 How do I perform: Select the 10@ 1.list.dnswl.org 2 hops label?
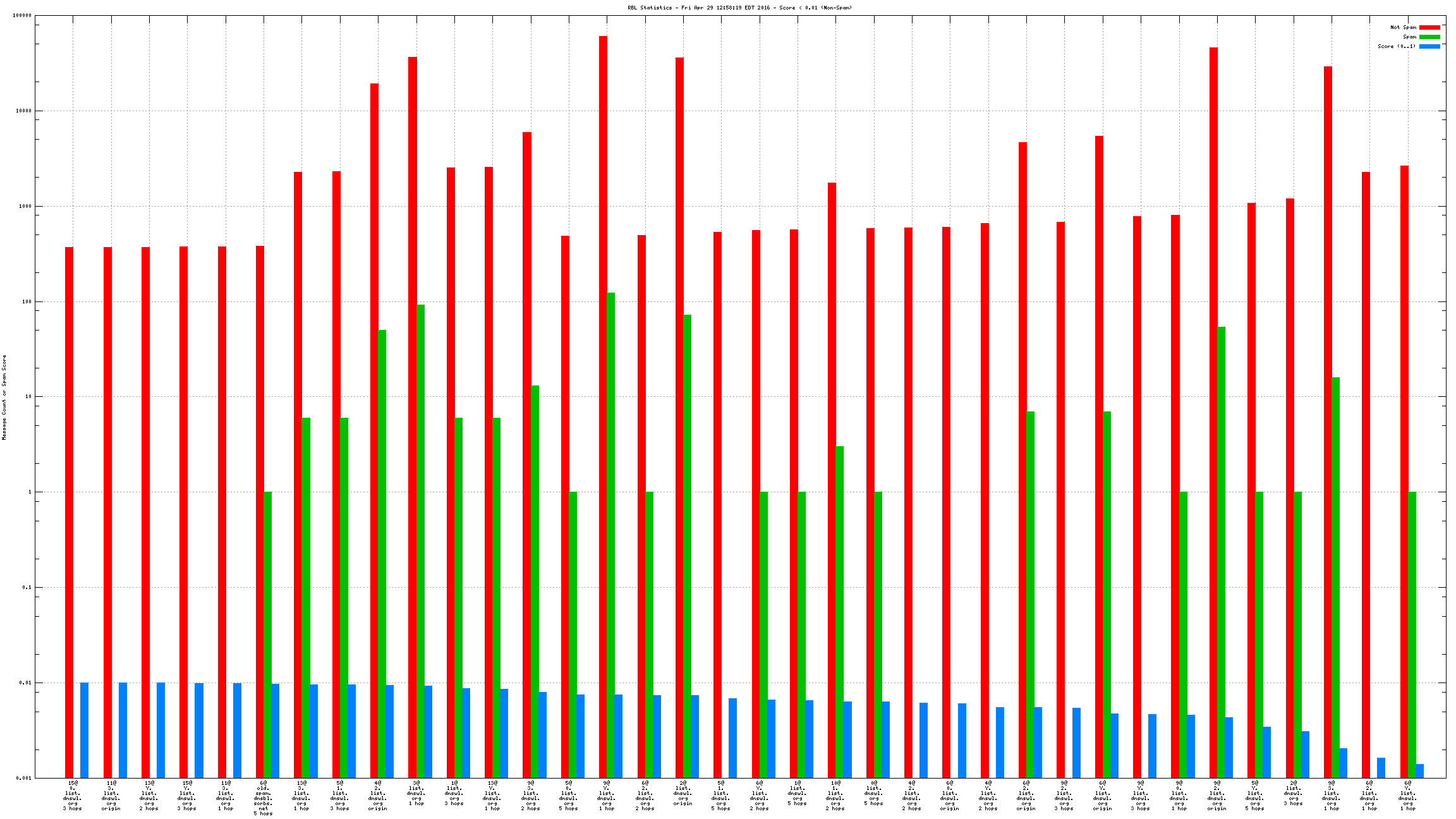tap(835, 796)
